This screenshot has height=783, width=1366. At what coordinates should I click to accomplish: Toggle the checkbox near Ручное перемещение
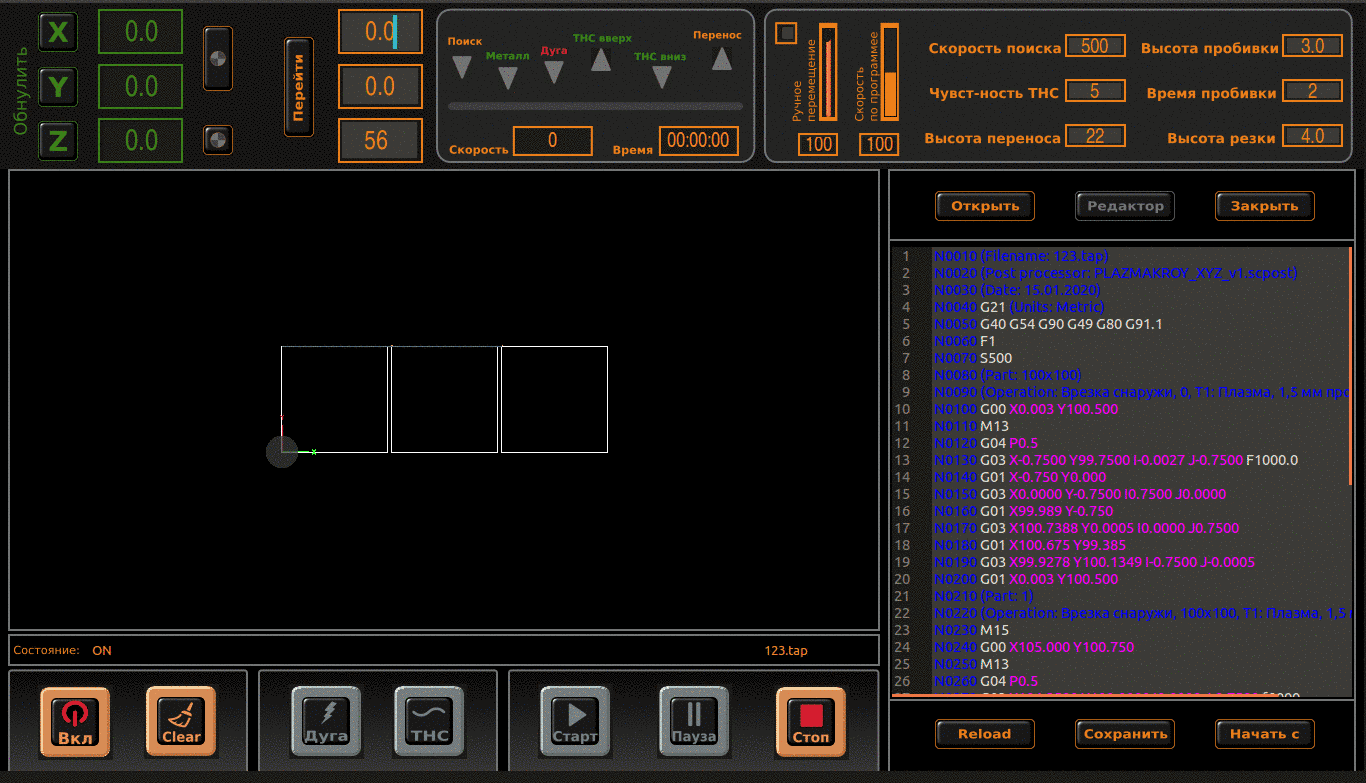tap(787, 33)
